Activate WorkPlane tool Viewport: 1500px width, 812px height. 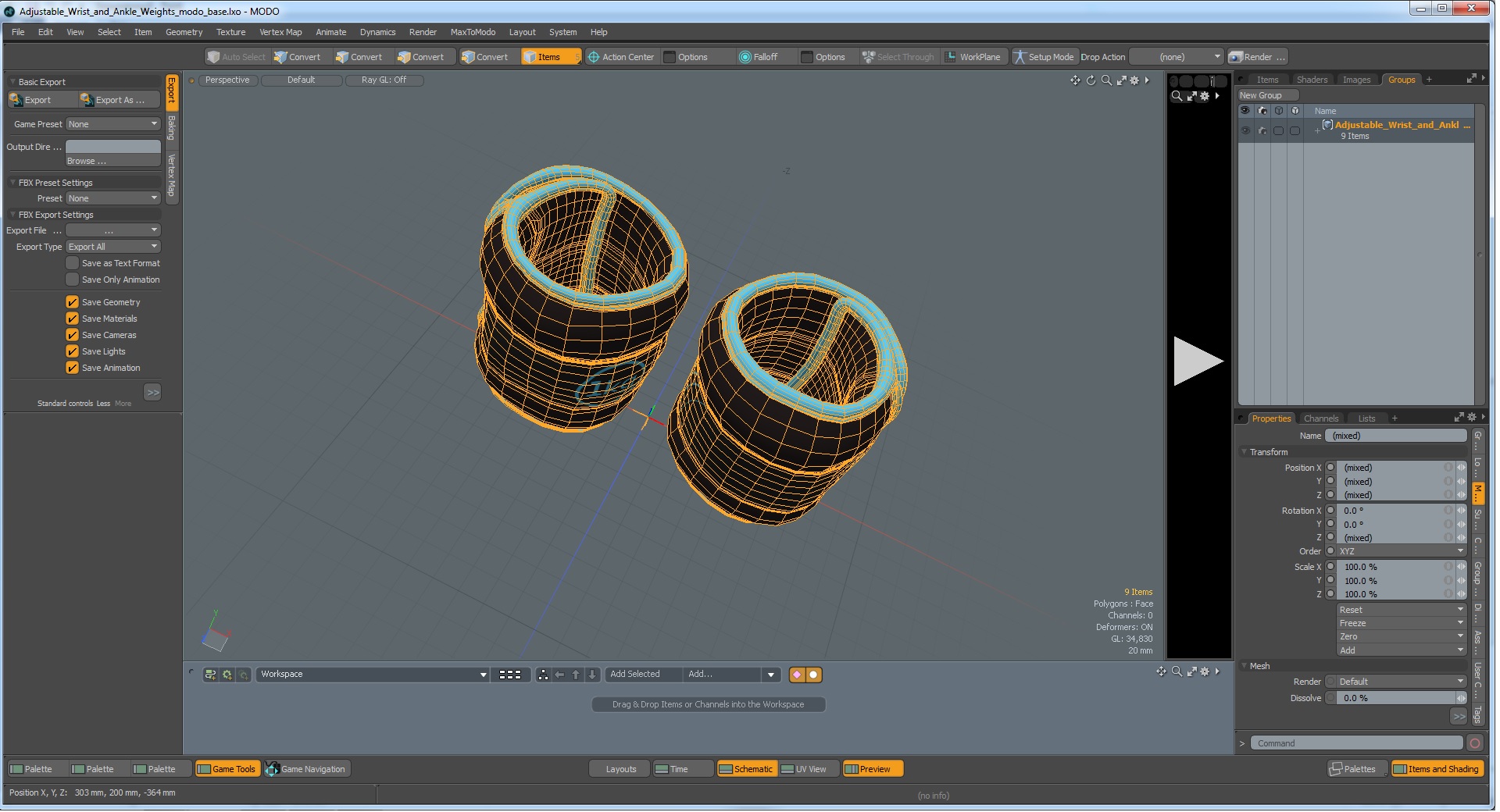[973, 57]
